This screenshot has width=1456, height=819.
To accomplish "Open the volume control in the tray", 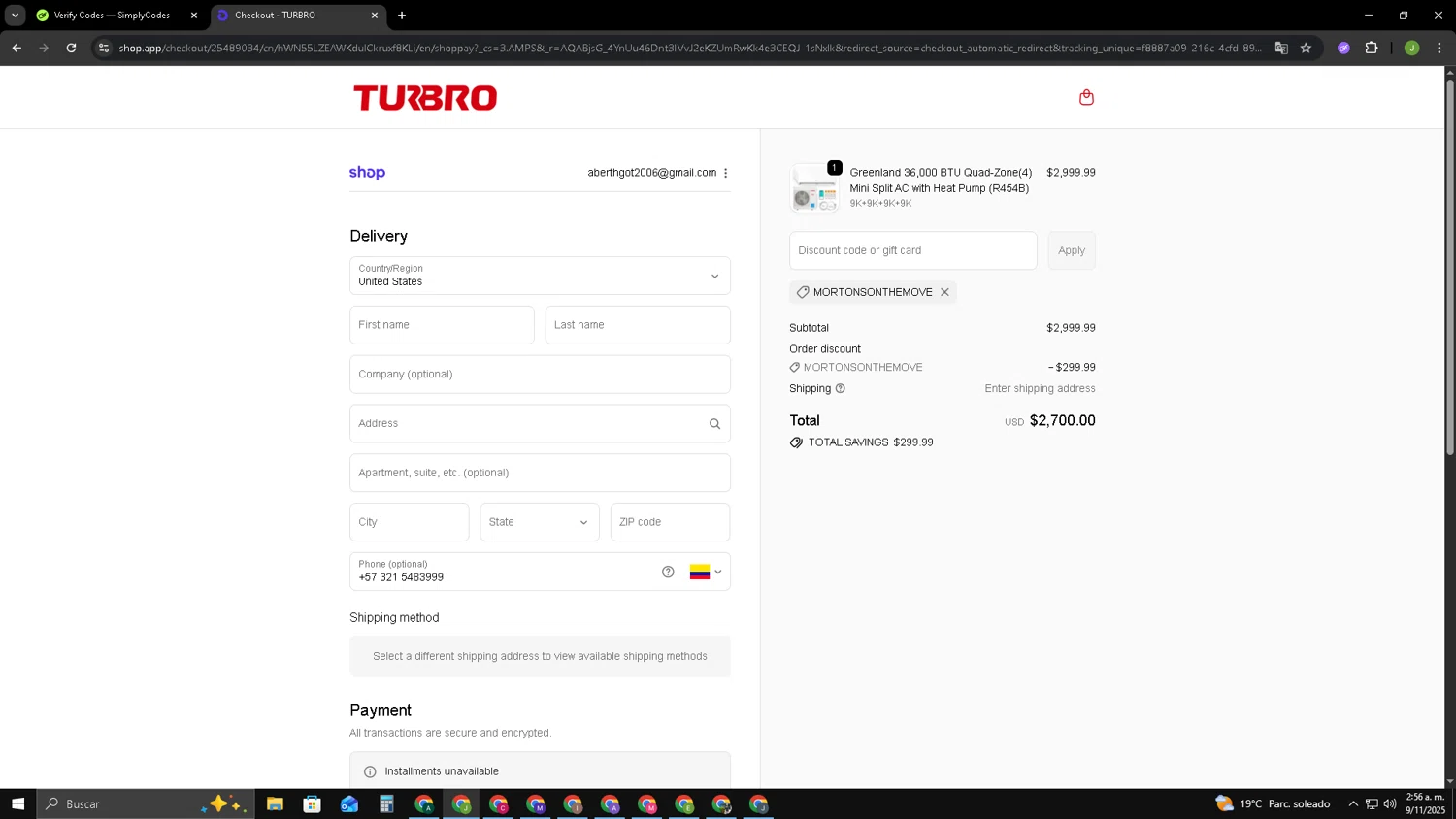I will point(1390,803).
